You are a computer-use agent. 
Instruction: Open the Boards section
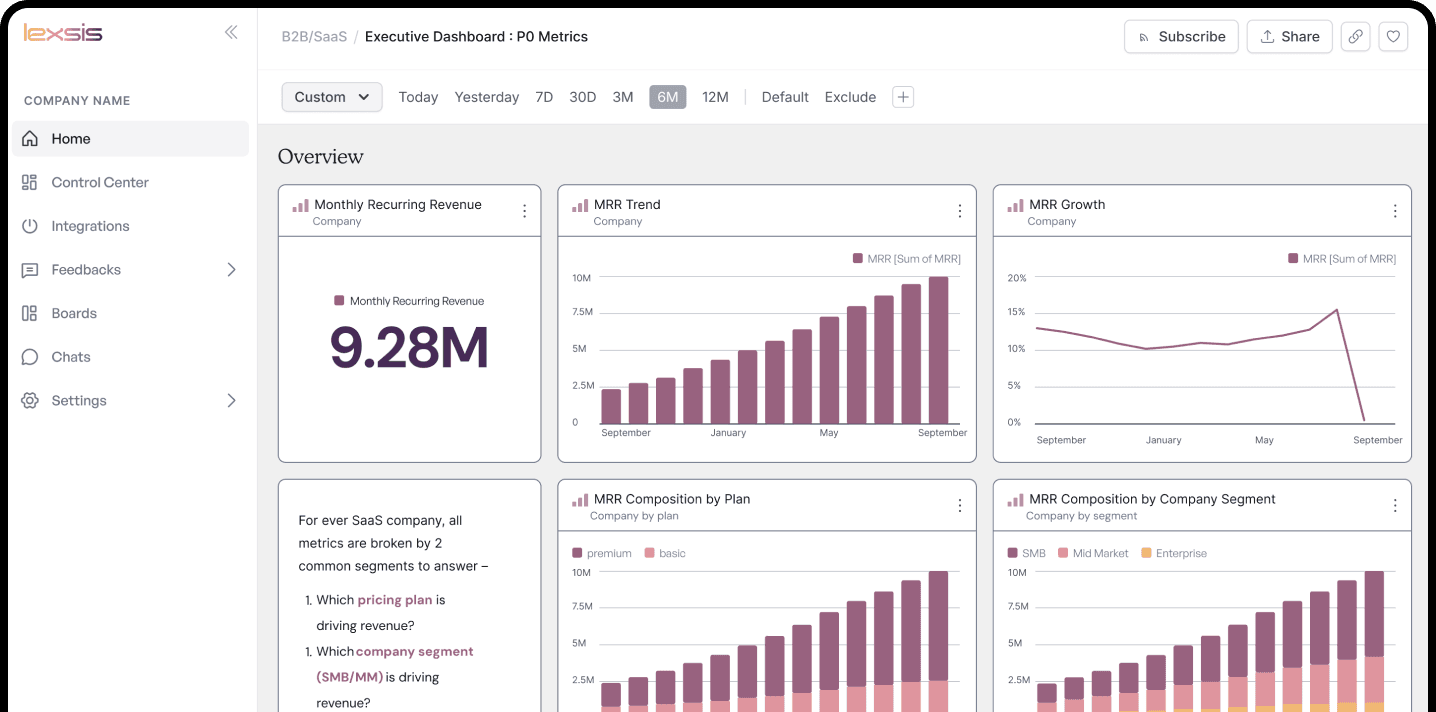coord(72,313)
